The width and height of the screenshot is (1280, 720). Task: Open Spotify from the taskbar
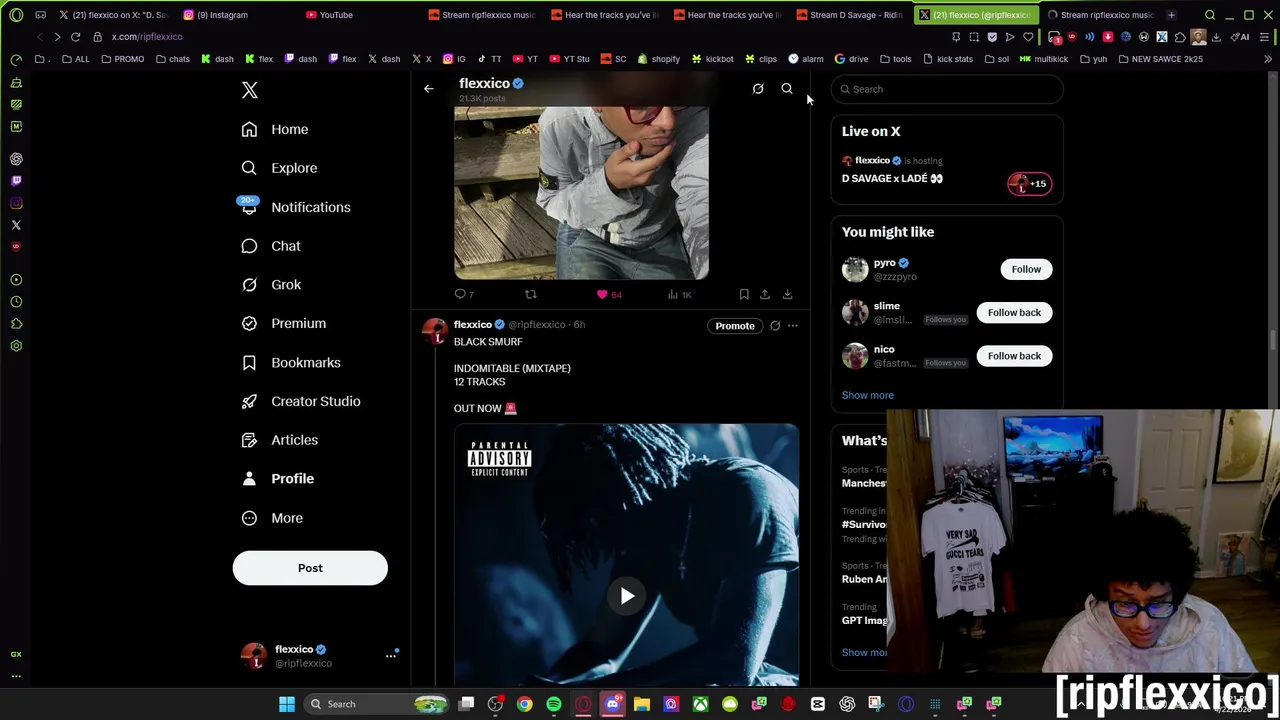click(554, 704)
